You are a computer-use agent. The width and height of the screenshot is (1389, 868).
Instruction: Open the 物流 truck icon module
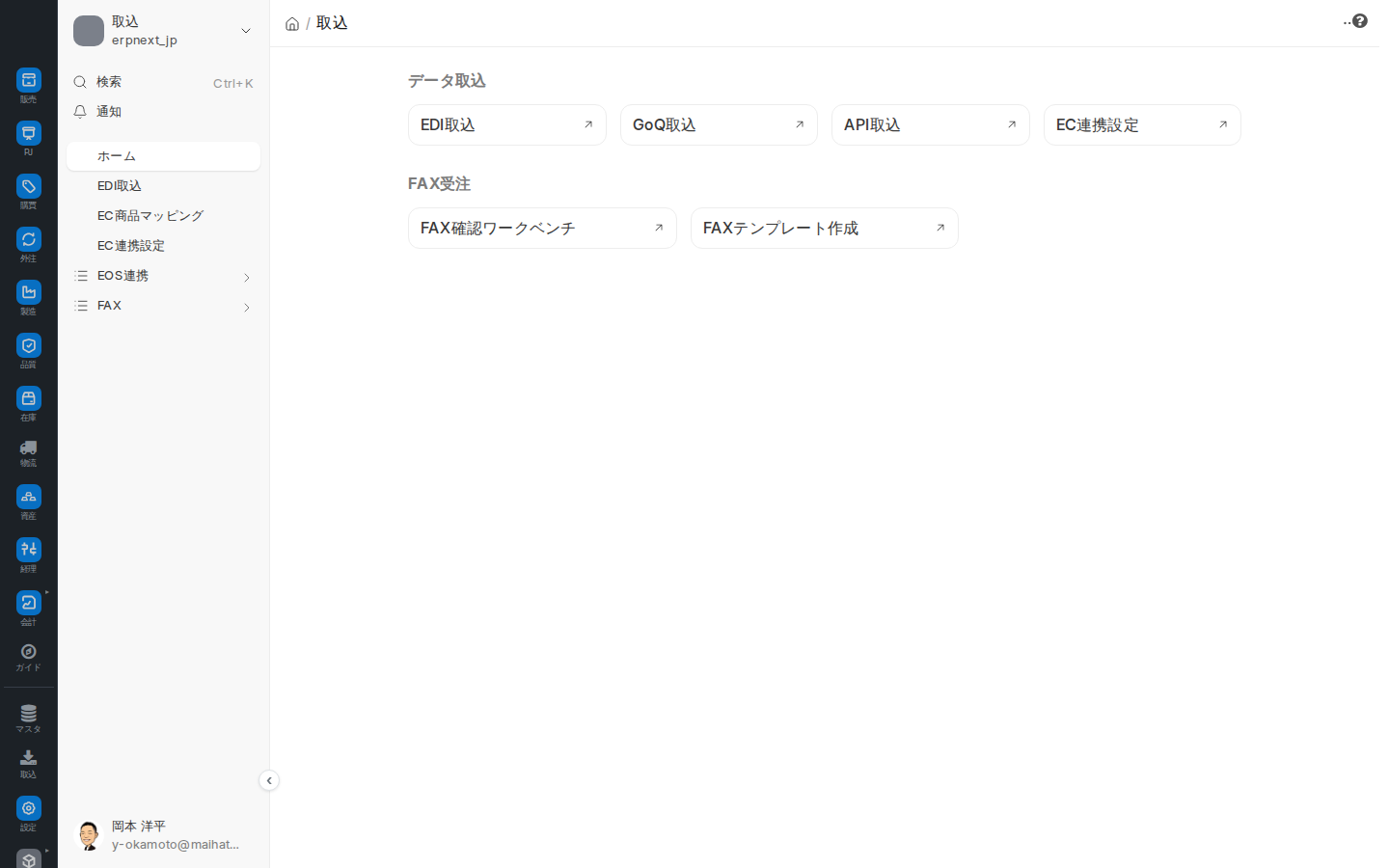[x=29, y=448]
